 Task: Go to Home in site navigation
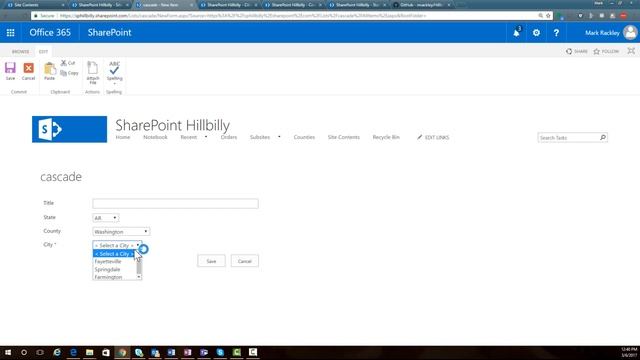coord(123,137)
